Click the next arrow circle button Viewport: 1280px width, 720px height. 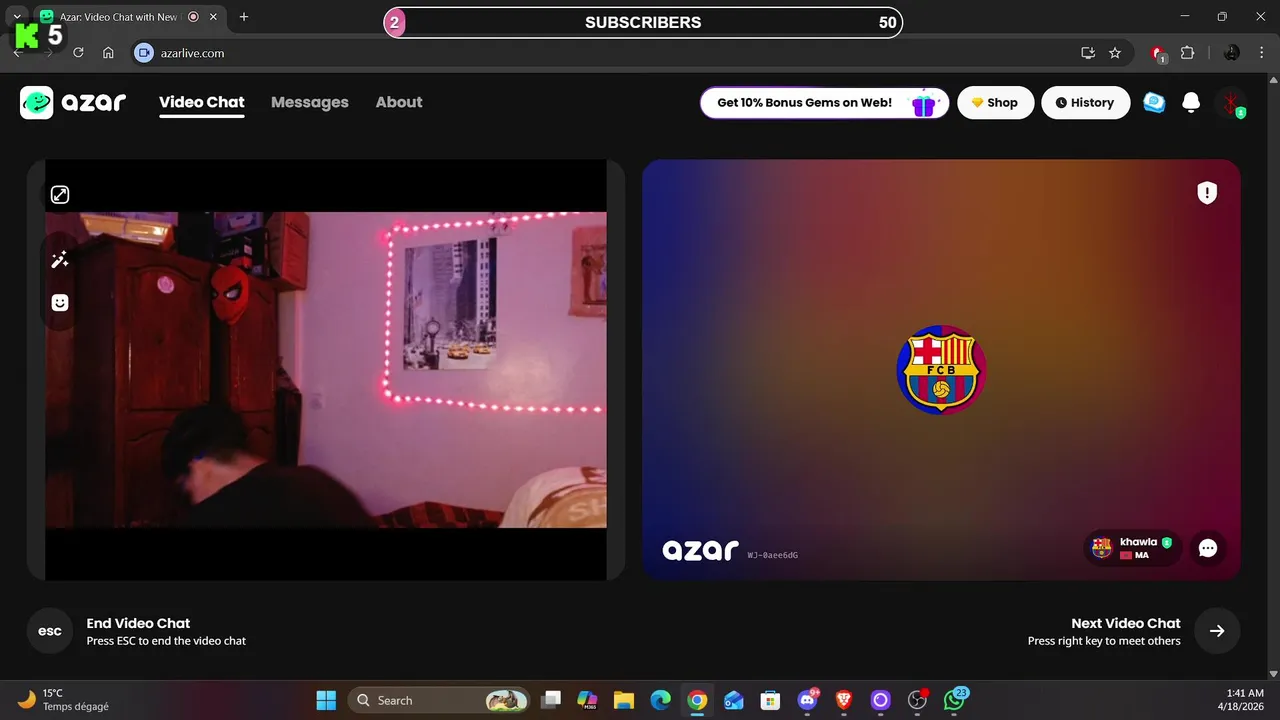click(1217, 631)
